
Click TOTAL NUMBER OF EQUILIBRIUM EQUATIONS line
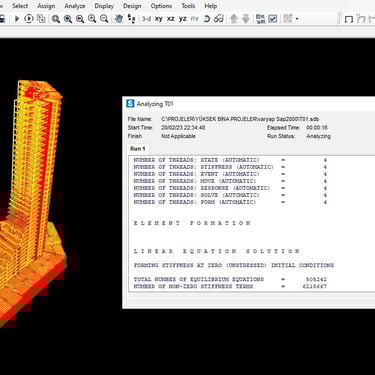(x=230, y=279)
